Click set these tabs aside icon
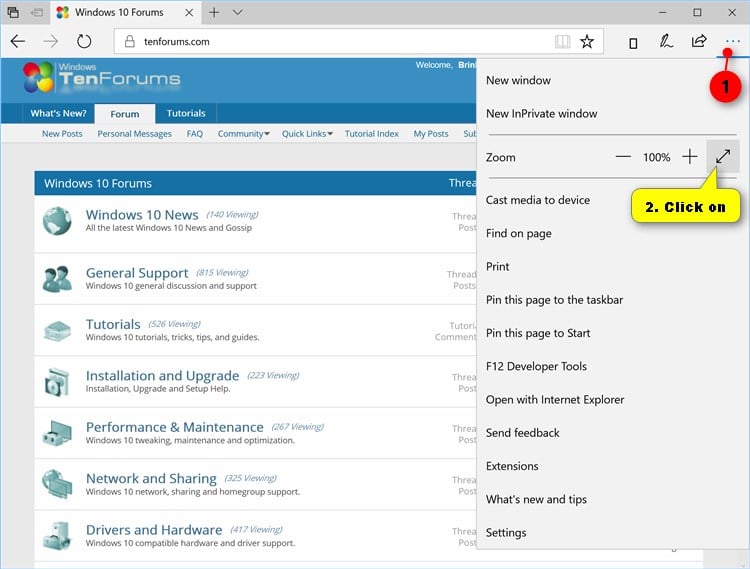The width and height of the screenshot is (750, 569). coord(37,12)
